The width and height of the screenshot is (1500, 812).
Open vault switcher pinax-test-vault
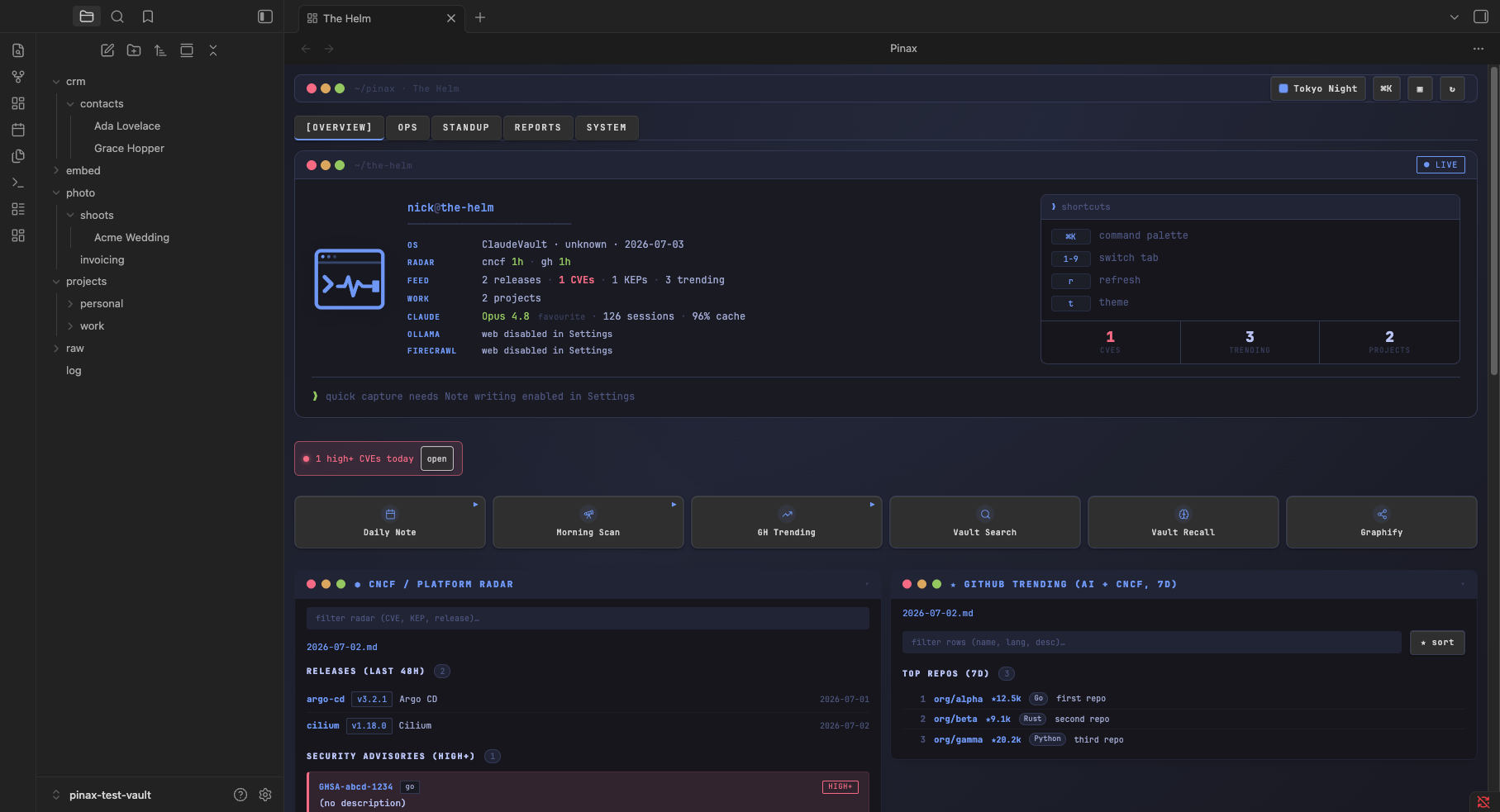tap(110, 795)
